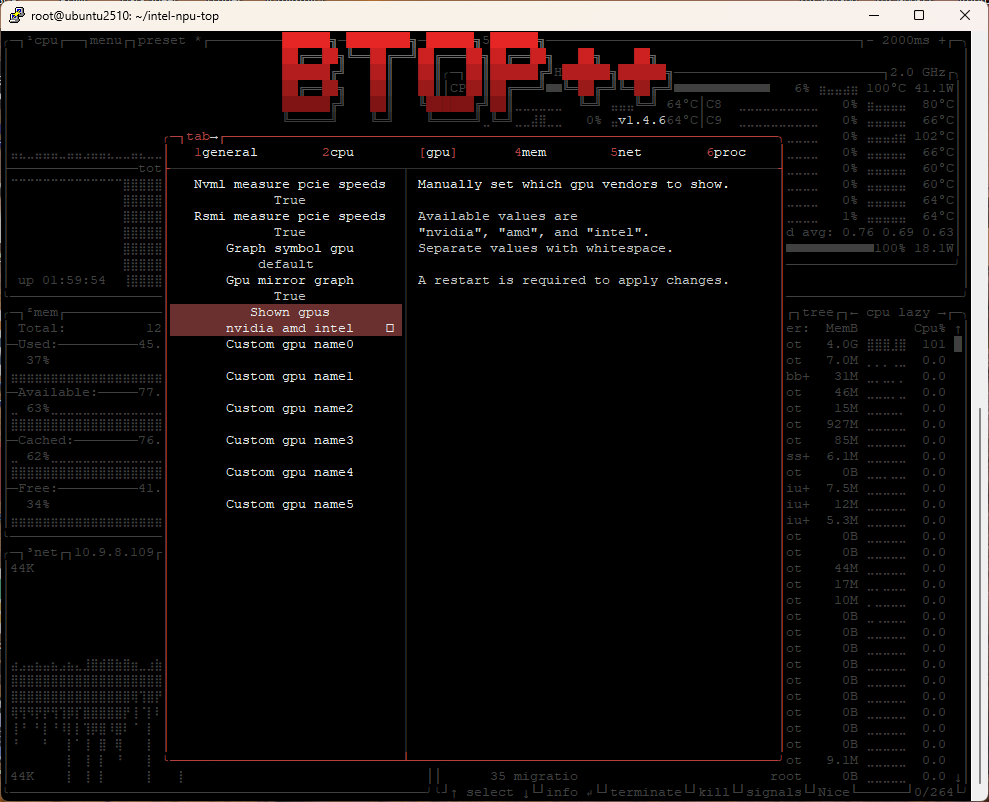989x802 pixels.
Task: Click the process list scrollbar thumb
Action: pyautogui.click(x=958, y=345)
